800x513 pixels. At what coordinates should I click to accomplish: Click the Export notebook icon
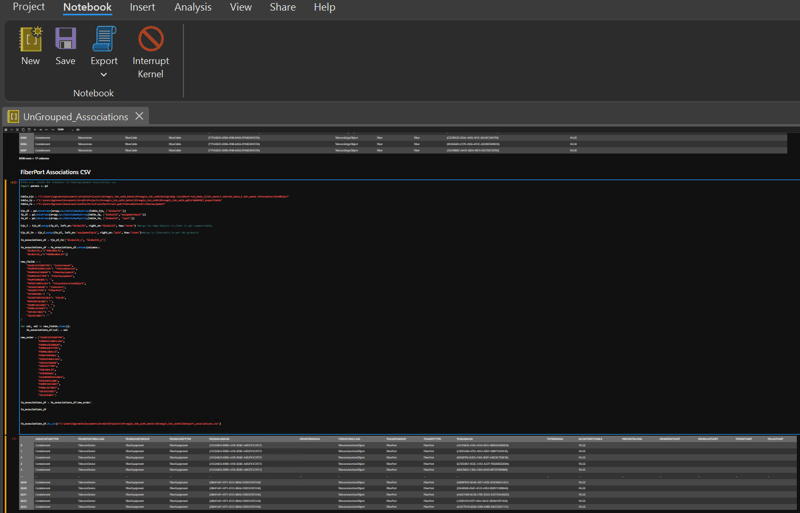[x=104, y=40]
